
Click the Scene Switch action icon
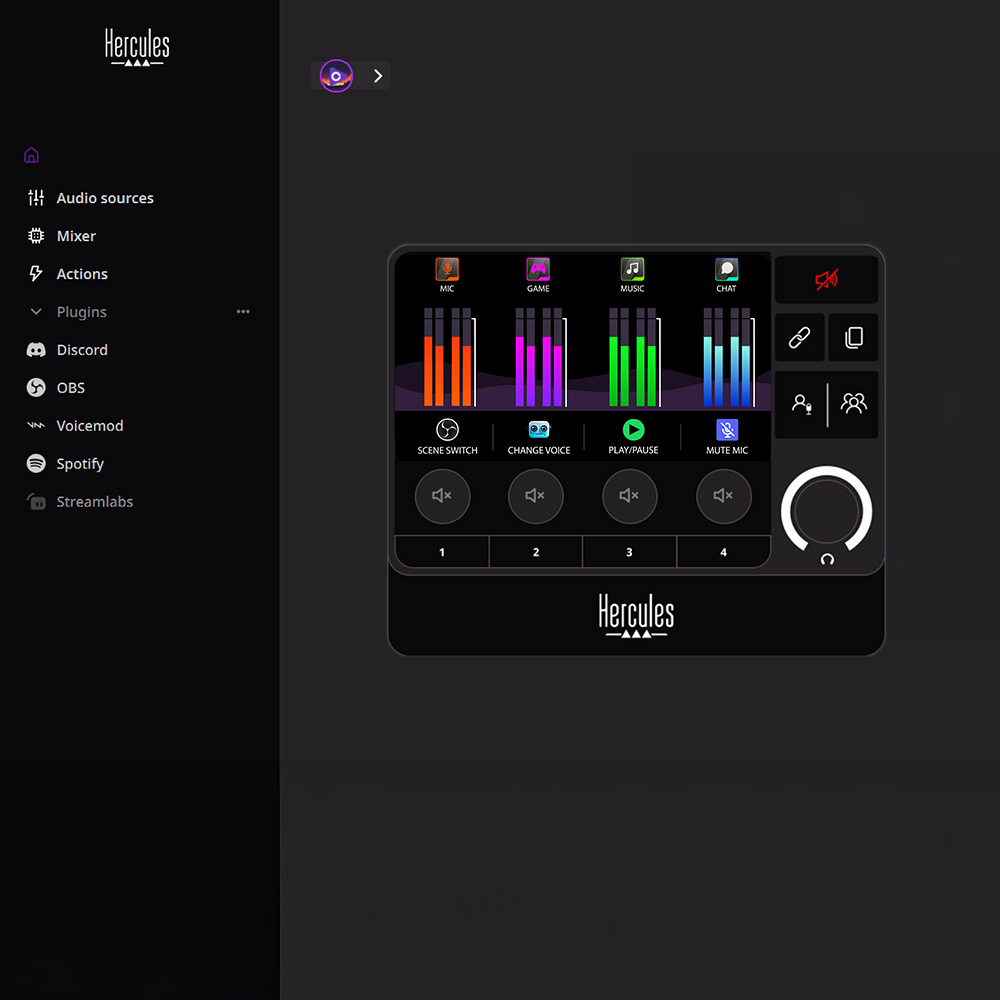[x=447, y=429]
